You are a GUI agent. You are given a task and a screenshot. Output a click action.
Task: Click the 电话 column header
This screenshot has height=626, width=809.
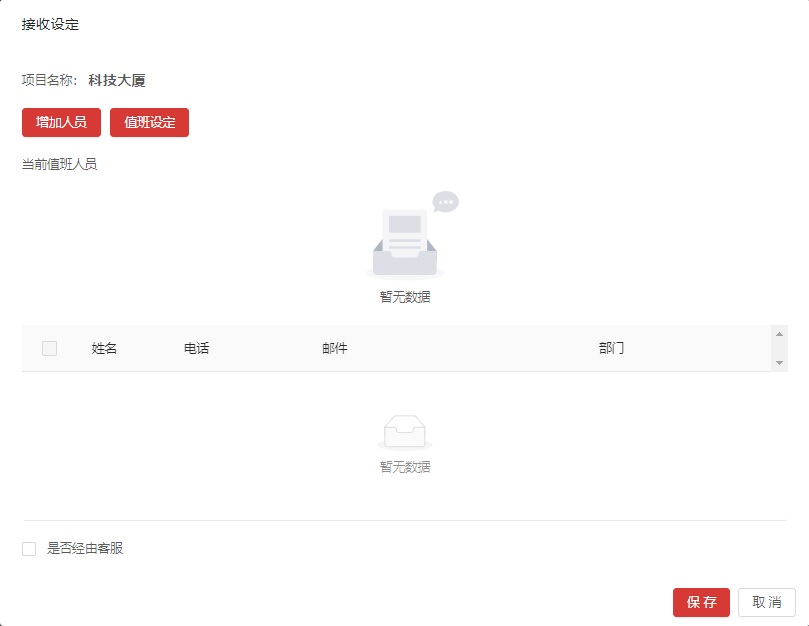[197, 349]
